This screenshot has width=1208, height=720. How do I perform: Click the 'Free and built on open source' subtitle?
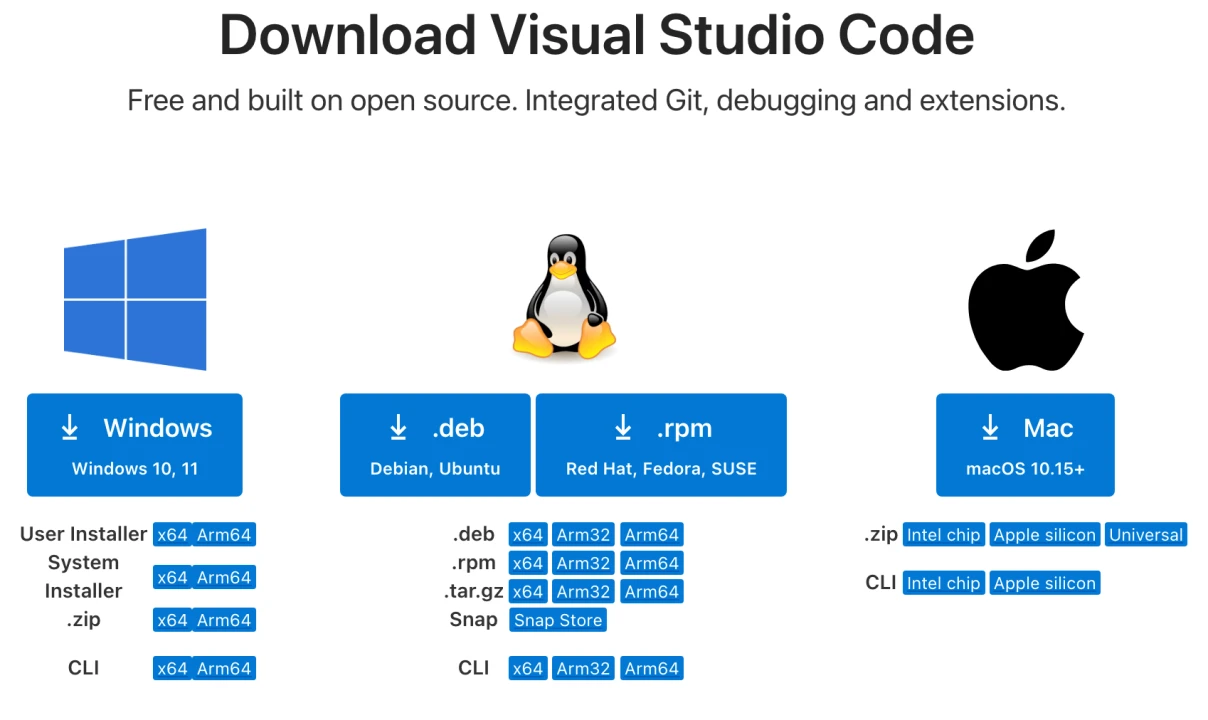coord(596,101)
